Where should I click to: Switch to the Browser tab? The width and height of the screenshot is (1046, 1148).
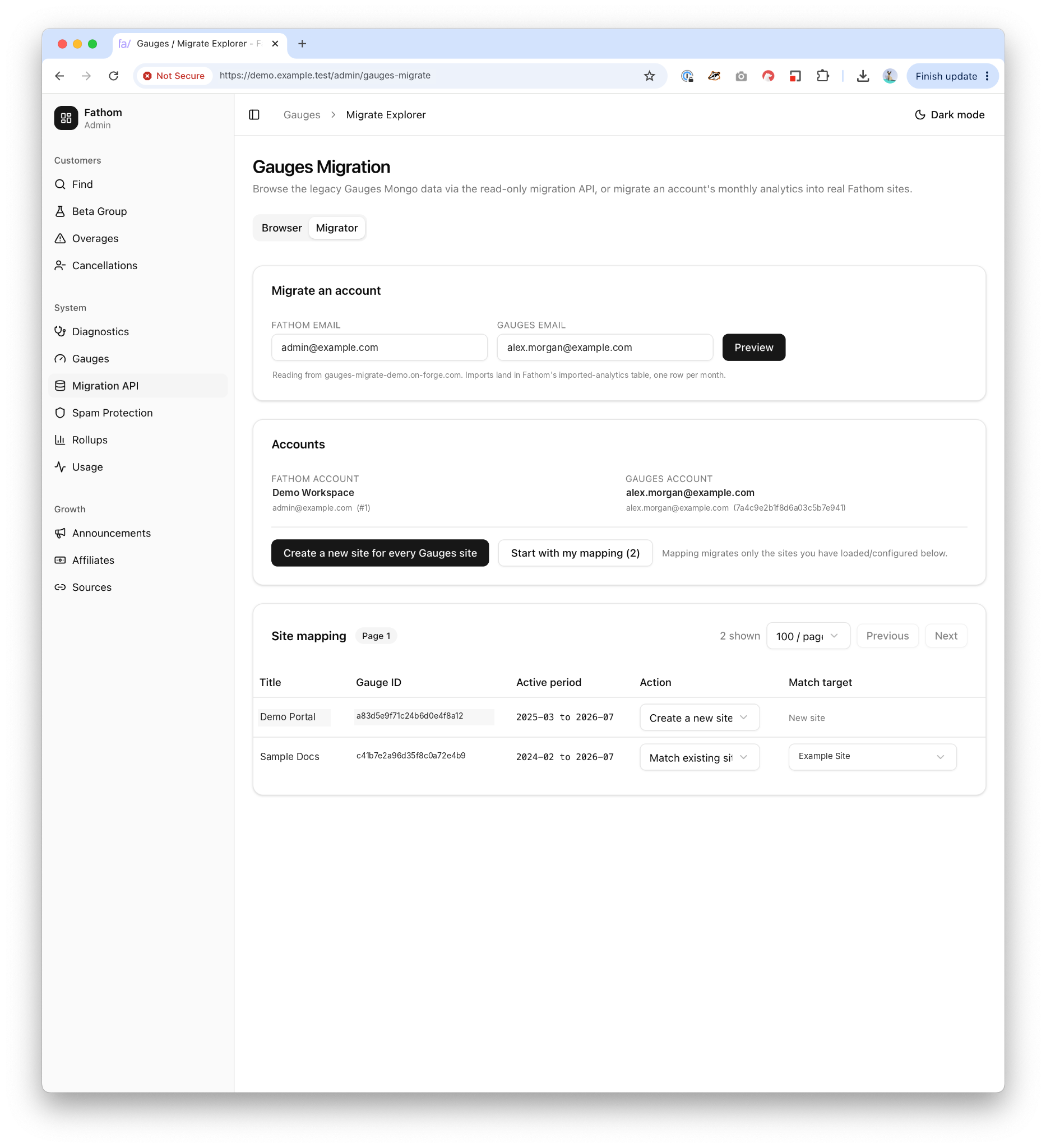pyautogui.click(x=282, y=228)
